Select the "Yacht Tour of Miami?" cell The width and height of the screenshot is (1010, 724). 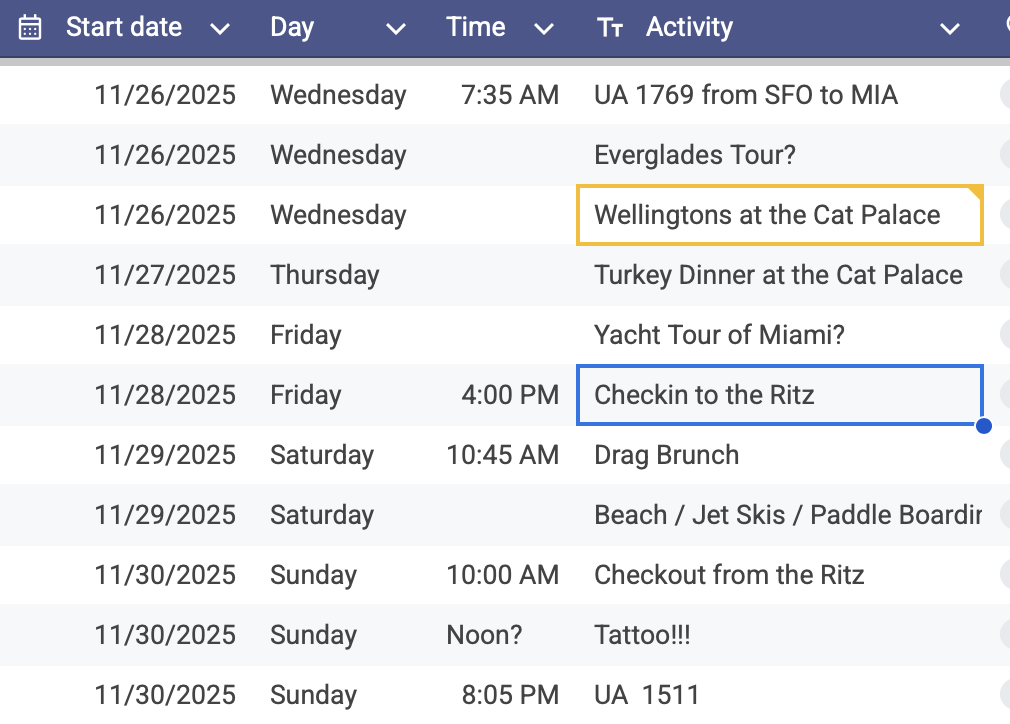719,336
